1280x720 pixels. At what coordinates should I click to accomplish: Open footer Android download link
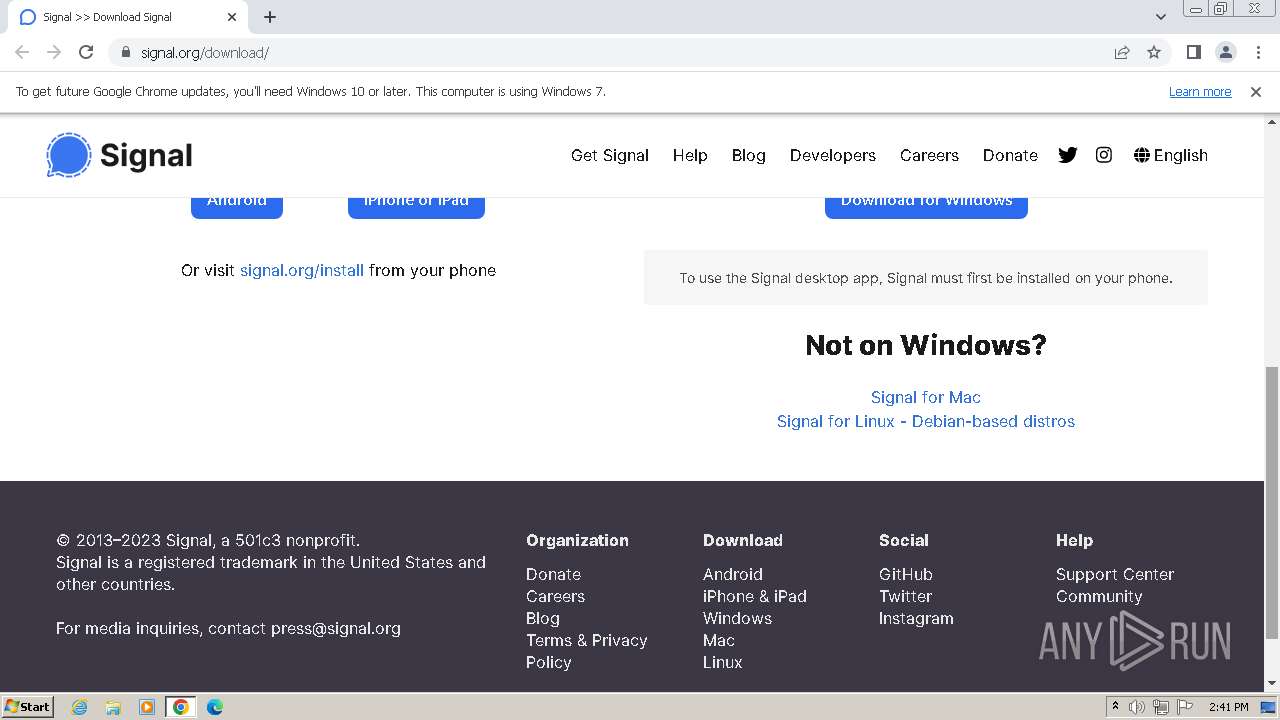click(733, 574)
